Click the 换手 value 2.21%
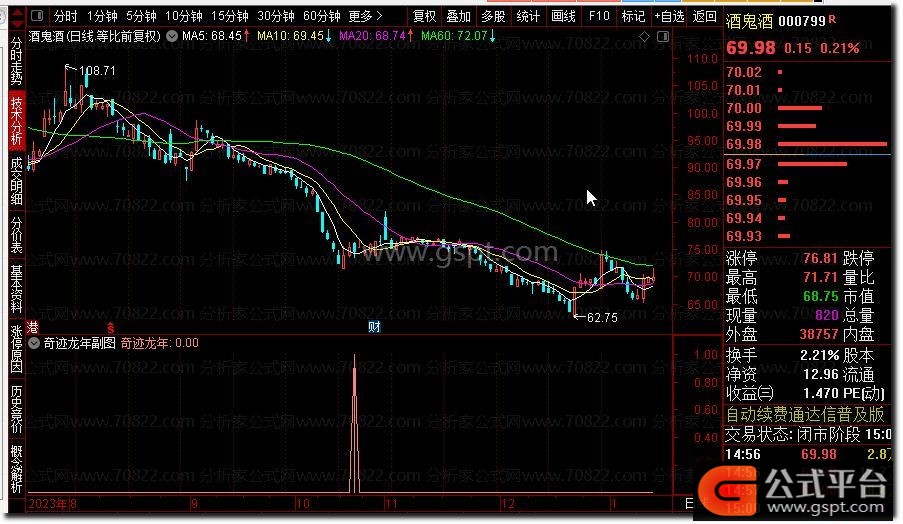Image resolution: width=903 pixels, height=524 pixels. (819, 355)
